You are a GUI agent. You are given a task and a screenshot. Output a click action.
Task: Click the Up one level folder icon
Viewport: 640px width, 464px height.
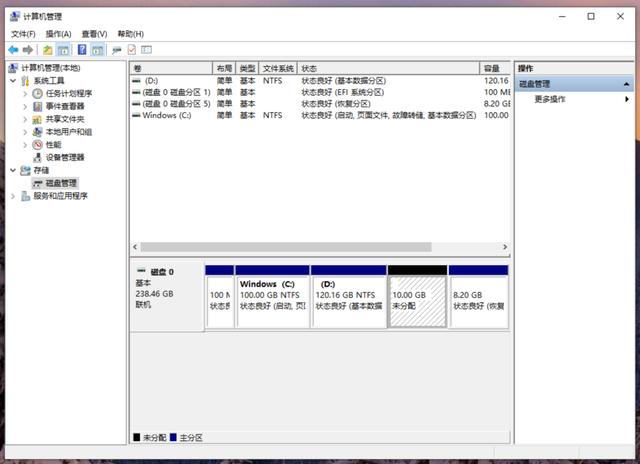(x=47, y=49)
